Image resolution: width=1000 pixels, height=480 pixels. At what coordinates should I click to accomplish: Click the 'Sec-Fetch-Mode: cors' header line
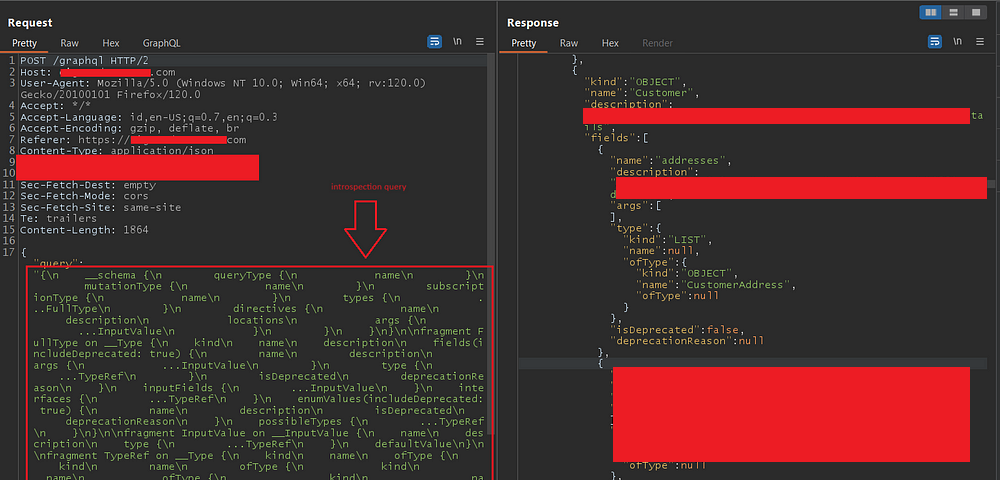84,196
